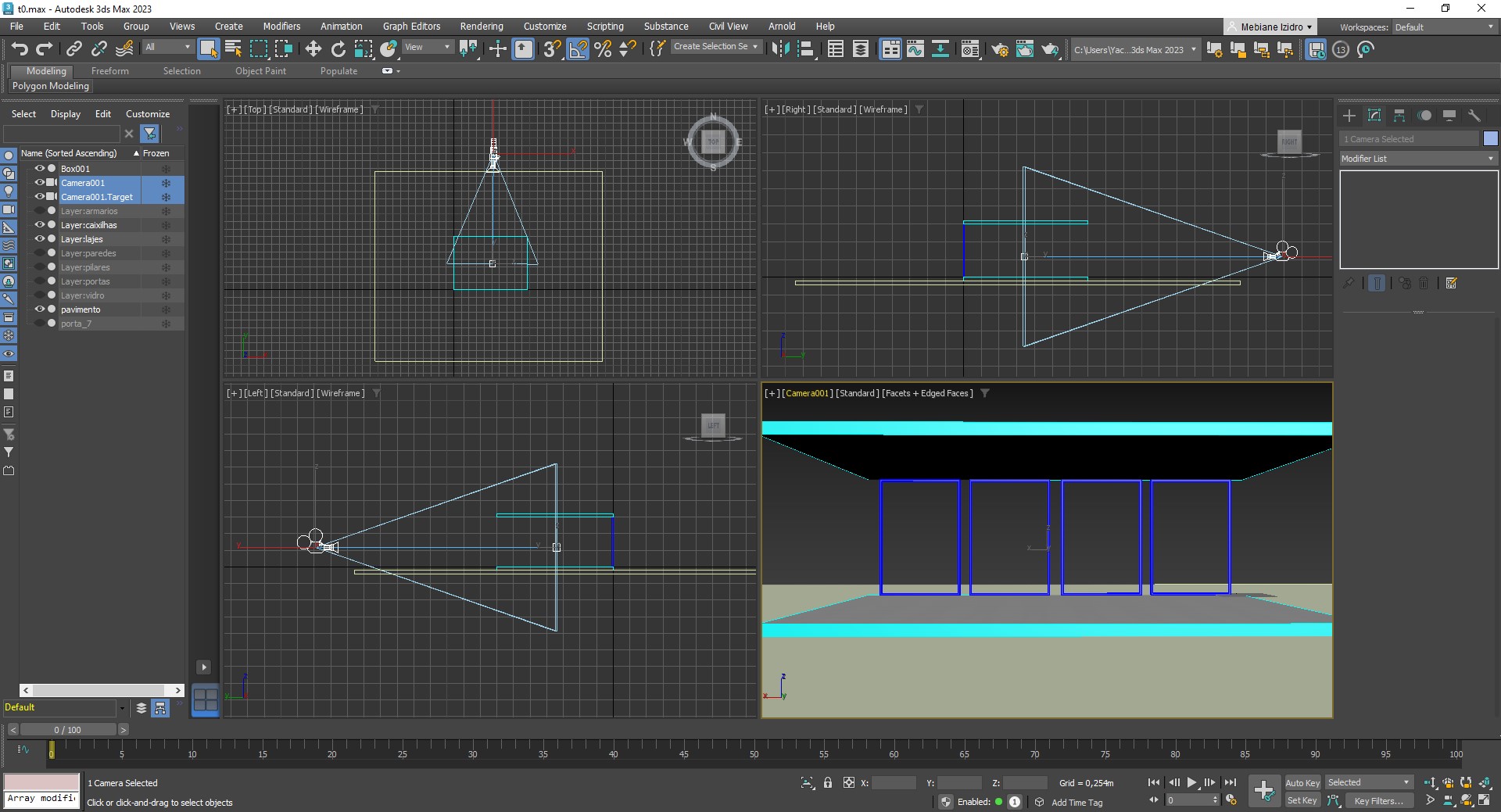Select the Move tool in toolbar
The width and height of the screenshot is (1501, 812).
pyautogui.click(x=313, y=49)
